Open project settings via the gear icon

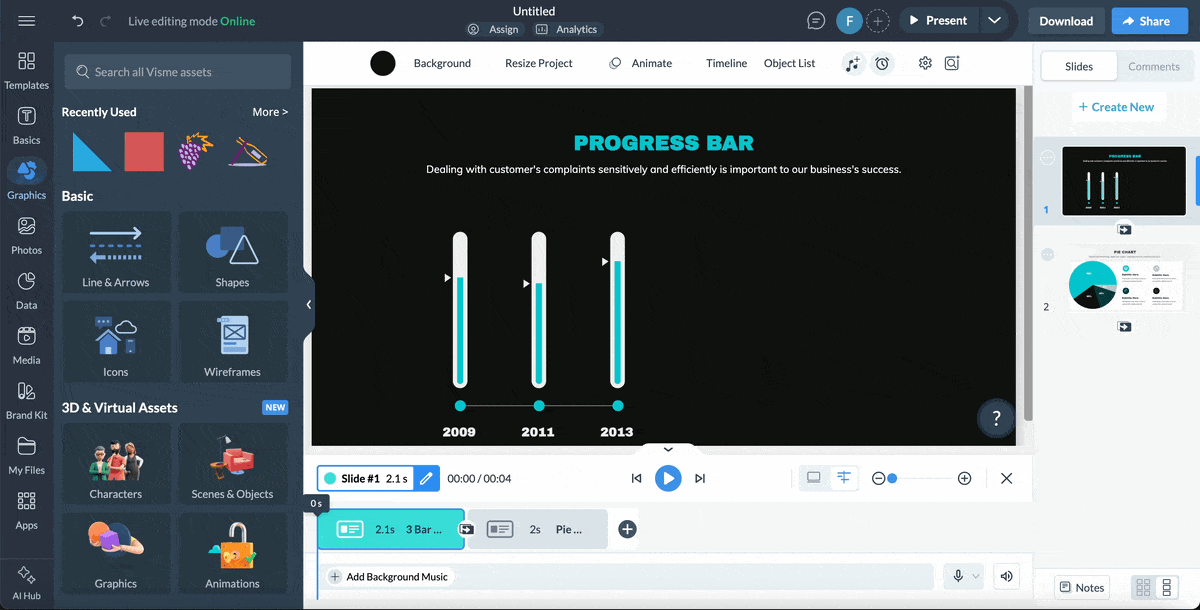pyautogui.click(x=924, y=63)
